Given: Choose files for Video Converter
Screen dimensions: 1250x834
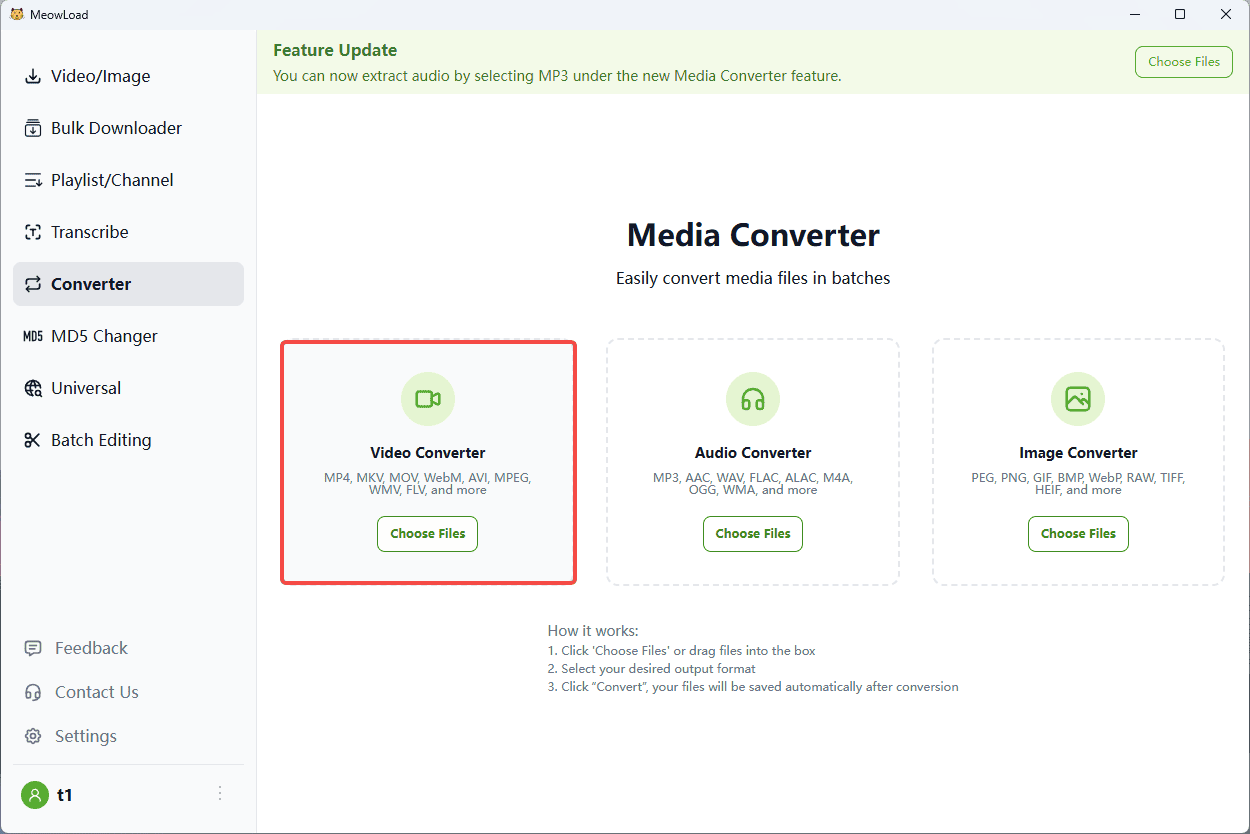Looking at the screenshot, I should (x=428, y=534).
